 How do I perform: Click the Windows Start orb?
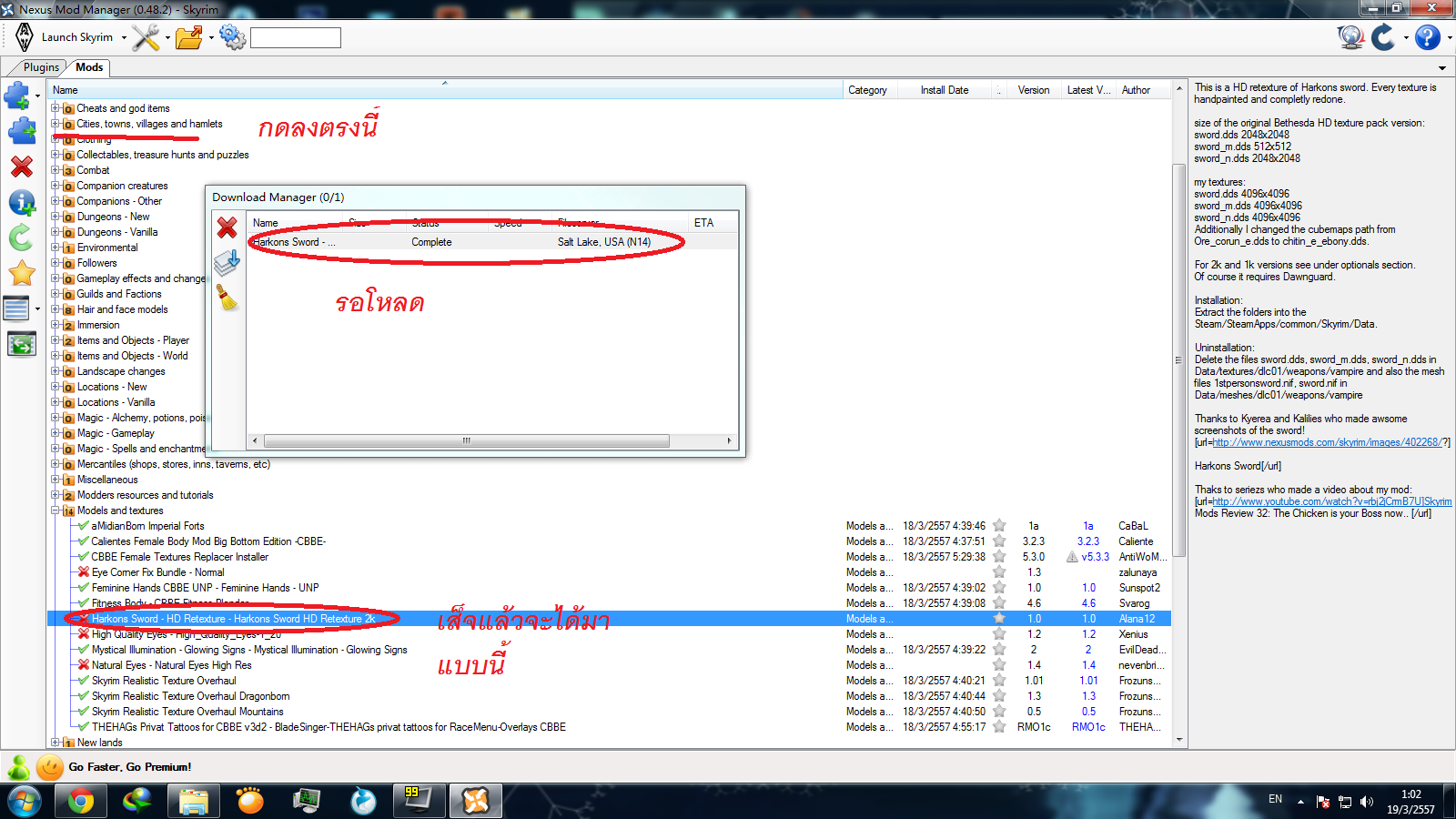tap(25, 801)
